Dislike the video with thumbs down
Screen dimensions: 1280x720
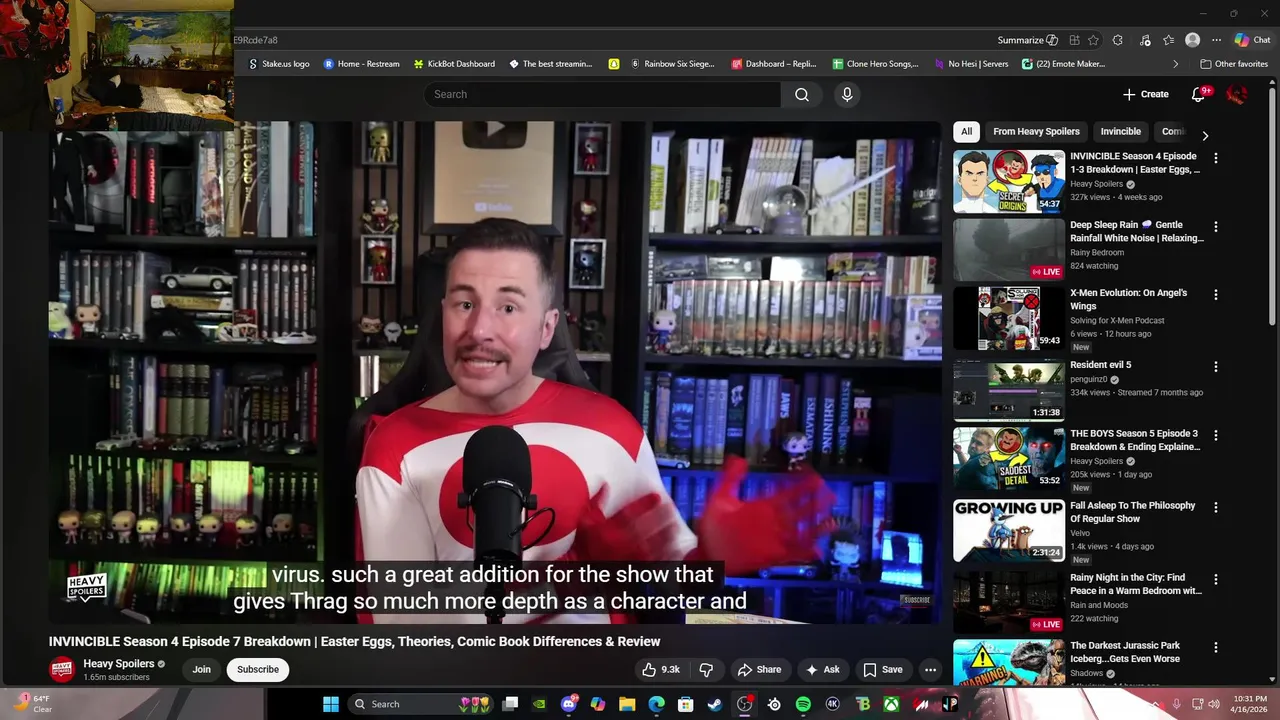tap(706, 670)
